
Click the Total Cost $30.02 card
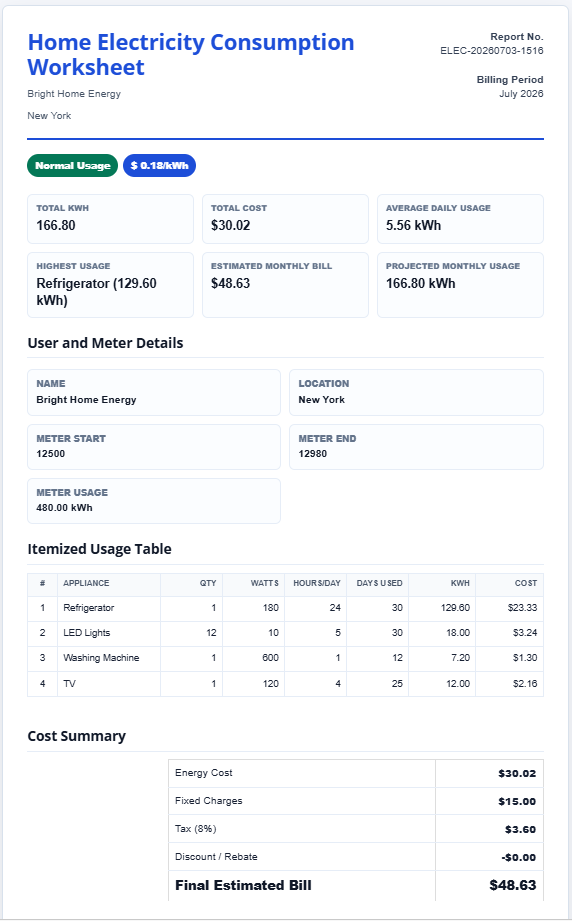285,219
